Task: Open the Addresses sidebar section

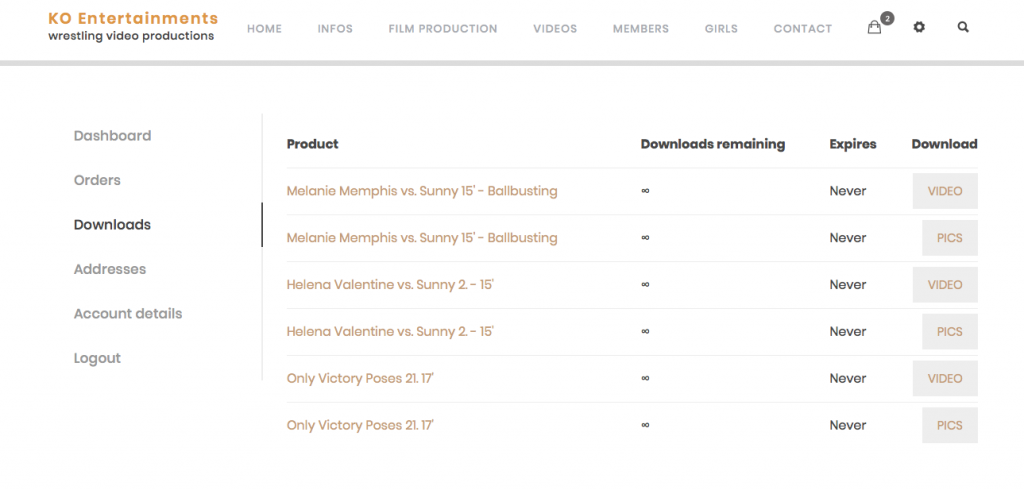Action: pyautogui.click(x=110, y=269)
